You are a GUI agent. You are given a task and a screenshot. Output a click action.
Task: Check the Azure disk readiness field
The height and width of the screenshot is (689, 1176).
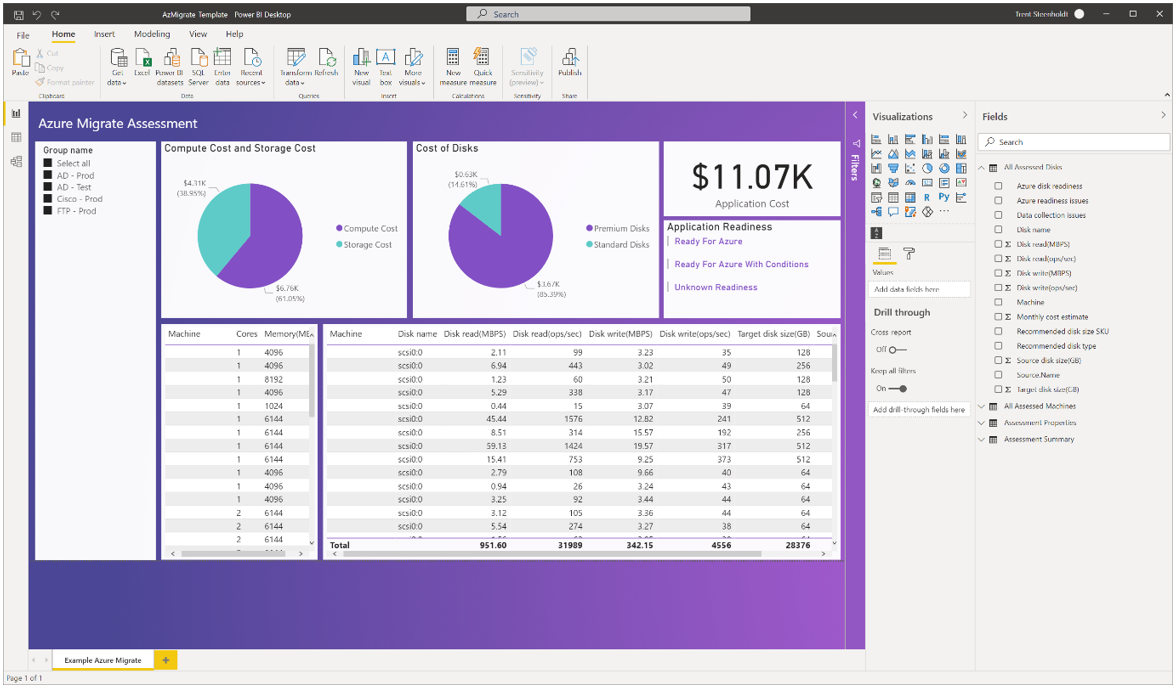point(998,186)
